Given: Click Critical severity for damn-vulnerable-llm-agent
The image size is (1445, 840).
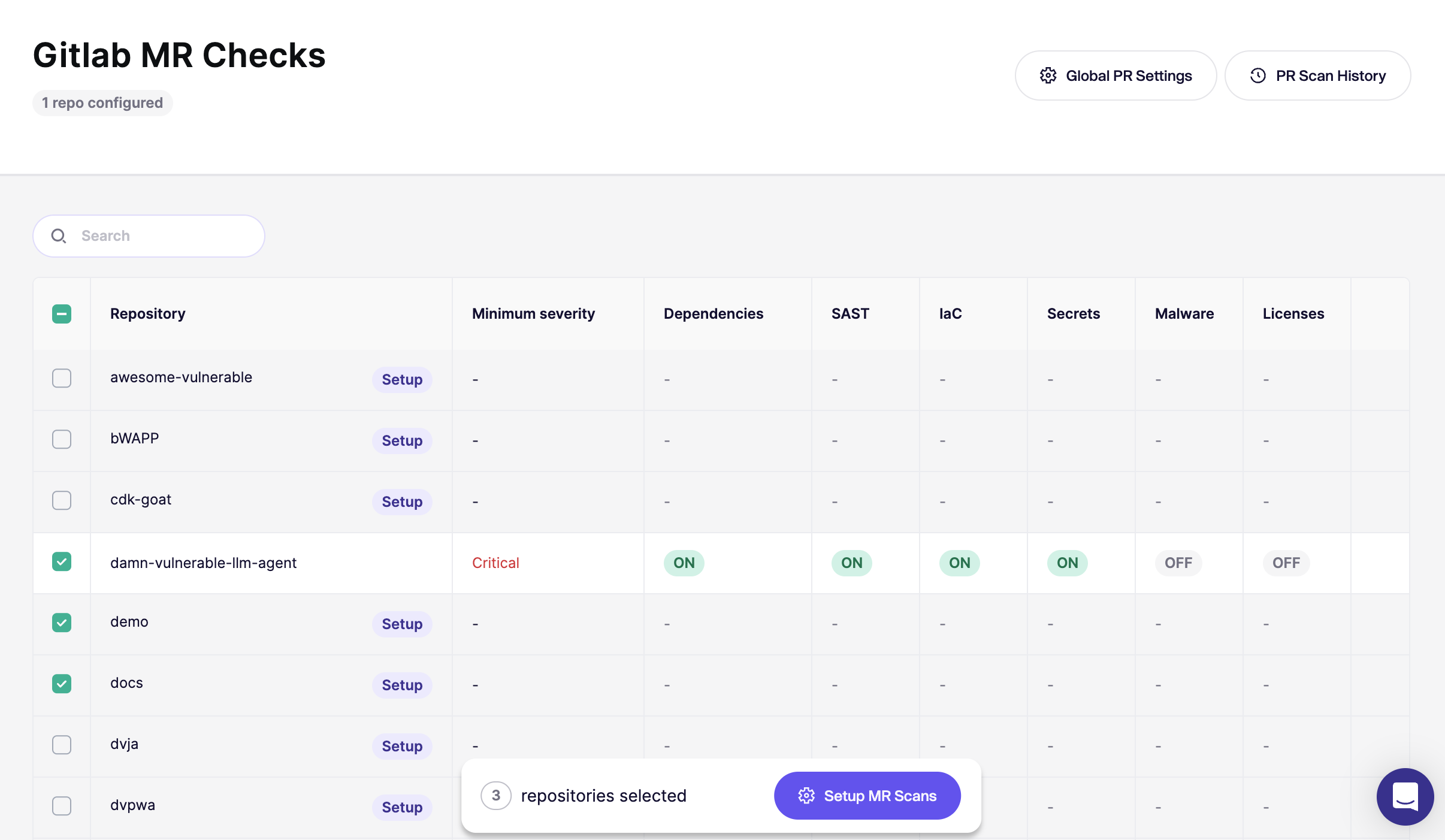Looking at the screenshot, I should point(495,563).
